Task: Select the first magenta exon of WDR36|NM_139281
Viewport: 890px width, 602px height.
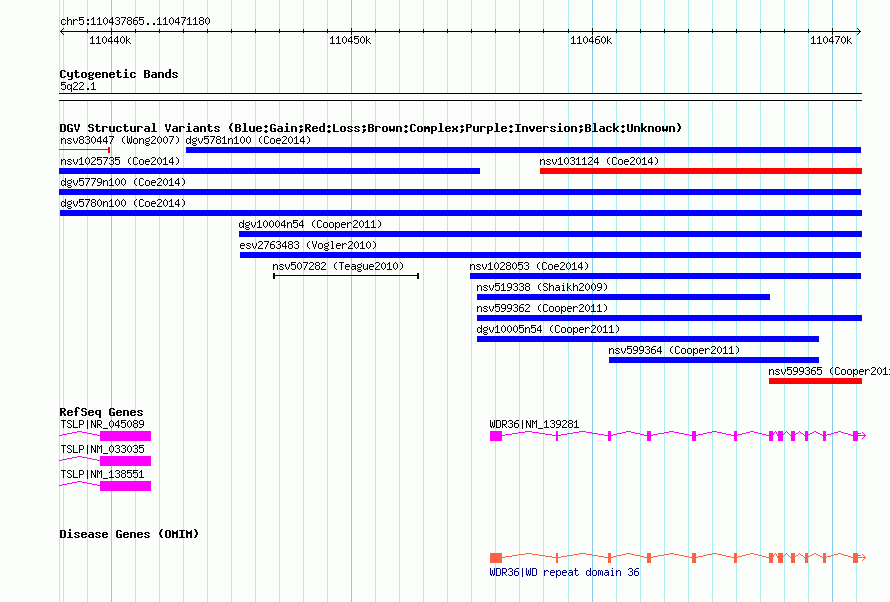Action: coord(496,436)
